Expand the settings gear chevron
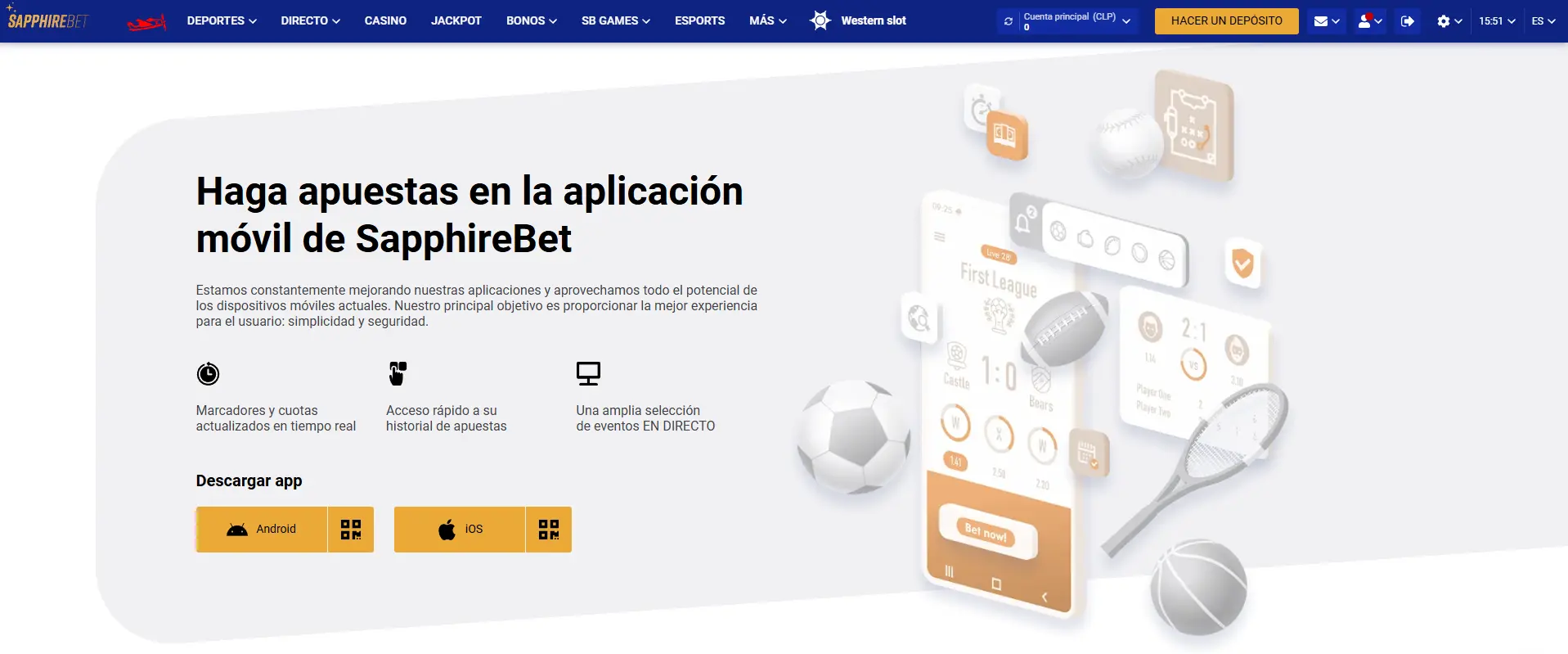This screenshot has width=1568, height=654. (1458, 21)
